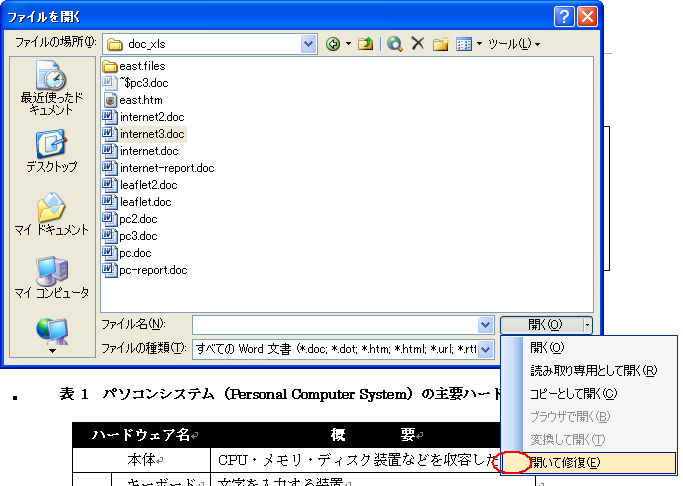Select the leaflet2.doc file
This screenshot has width=683, height=486.
click(x=140, y=185)
